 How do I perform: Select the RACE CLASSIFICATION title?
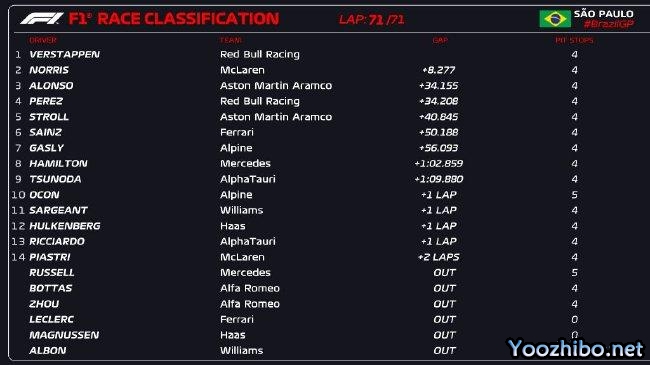[x=188, y=19]
